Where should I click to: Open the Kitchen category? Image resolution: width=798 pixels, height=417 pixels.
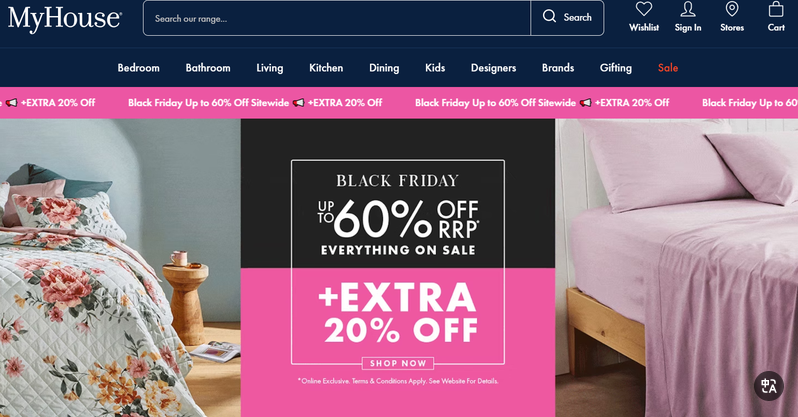click(326, 68)
